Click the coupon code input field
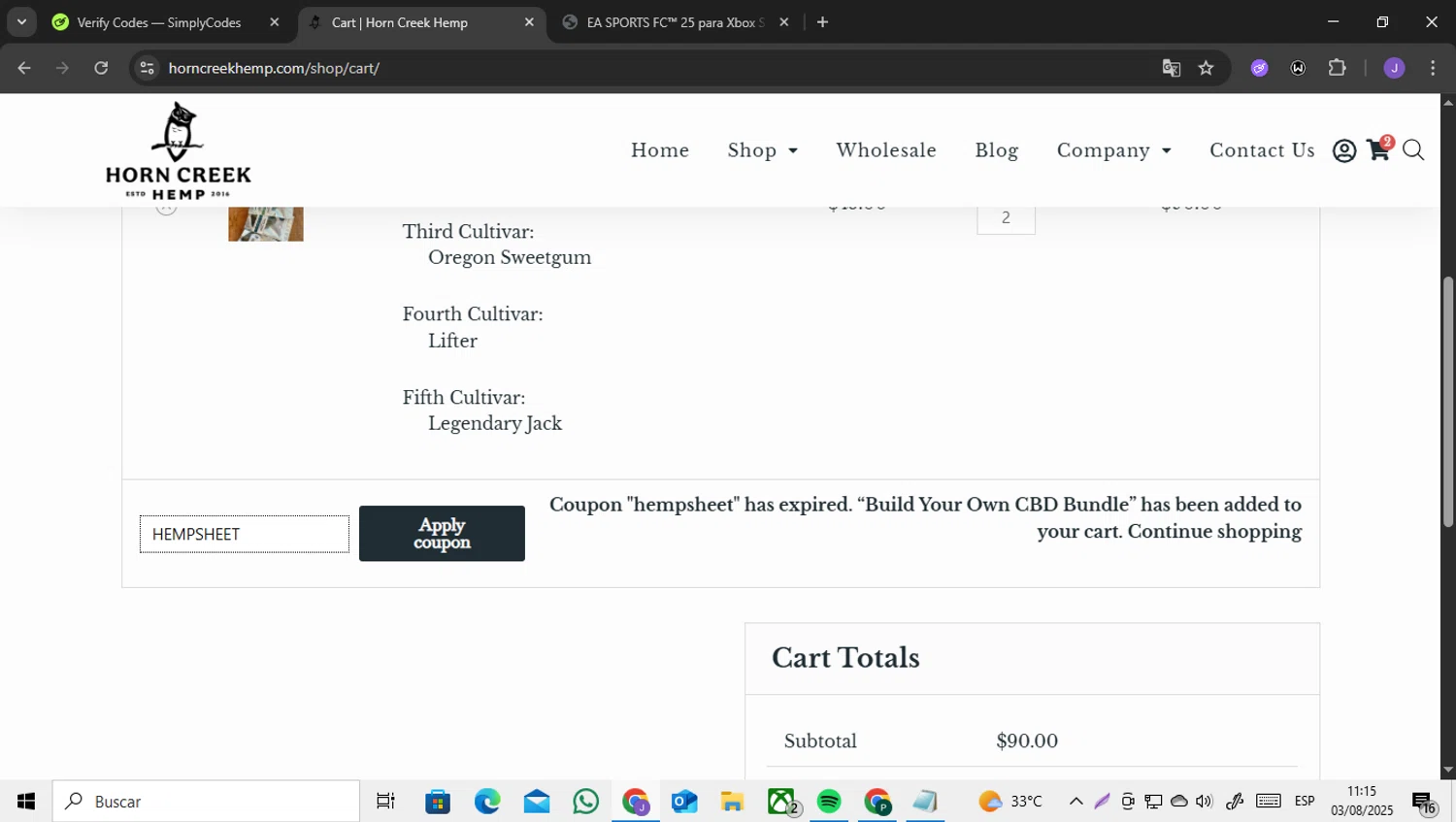This screenshot has height=822, width=1456. (x=245, y=534)
